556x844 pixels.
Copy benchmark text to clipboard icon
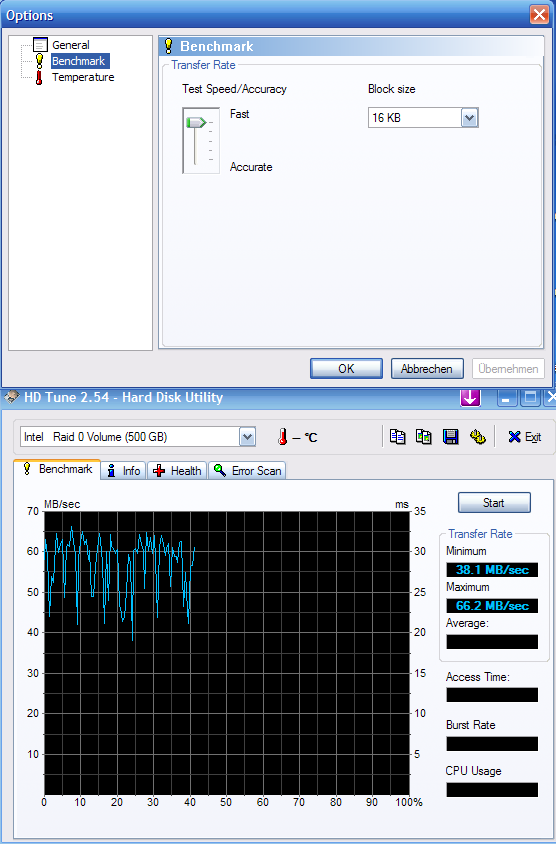[x=397, y=437]
